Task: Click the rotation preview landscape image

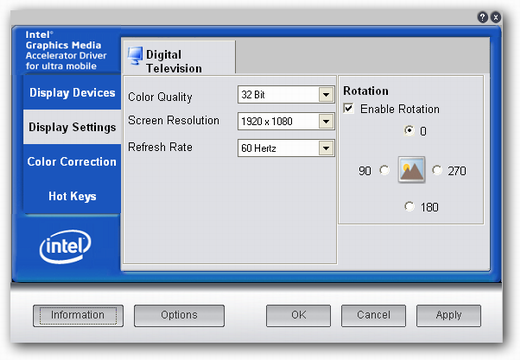Action: pos(412,170)
